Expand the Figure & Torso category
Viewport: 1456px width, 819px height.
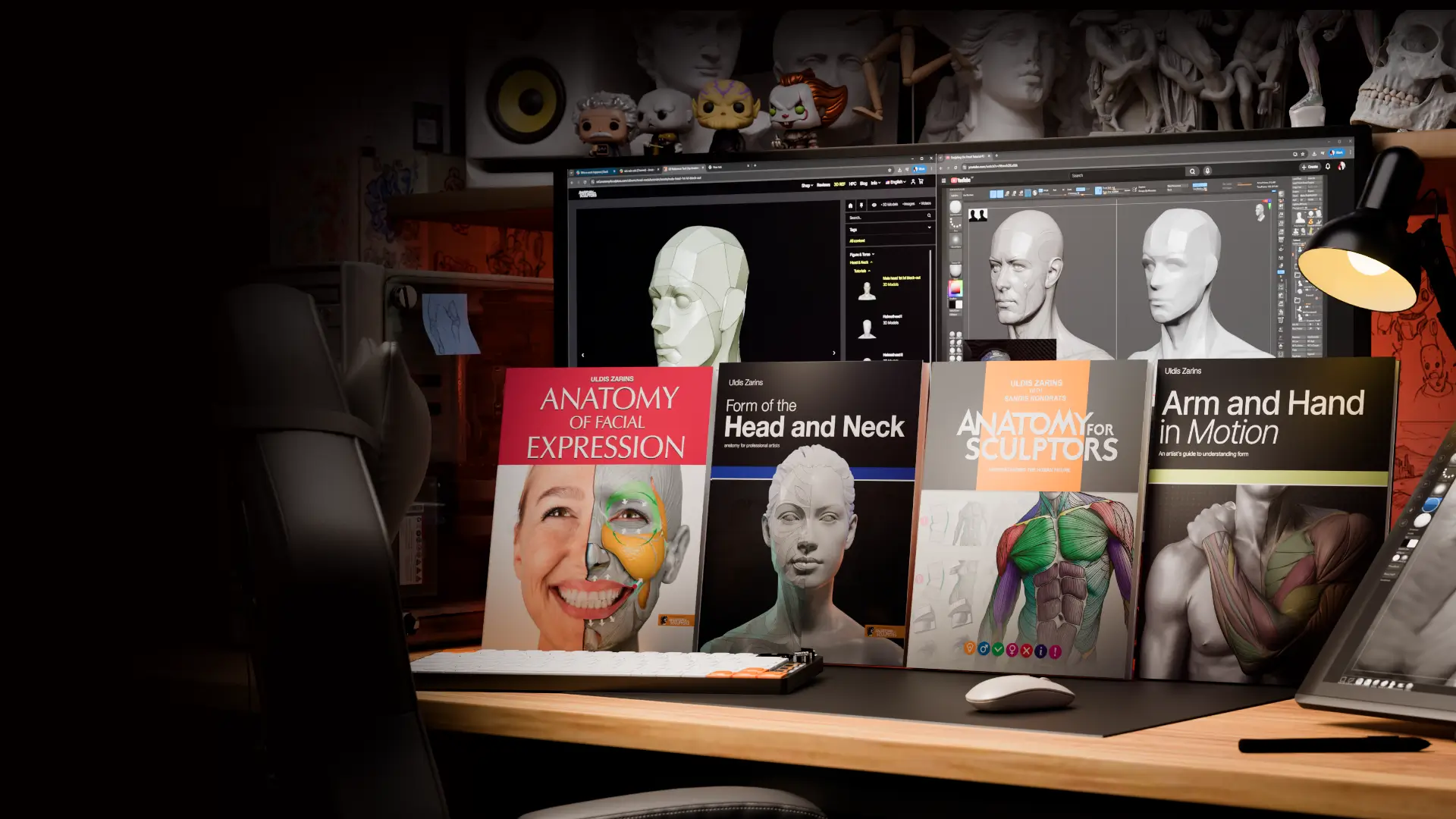861,254
